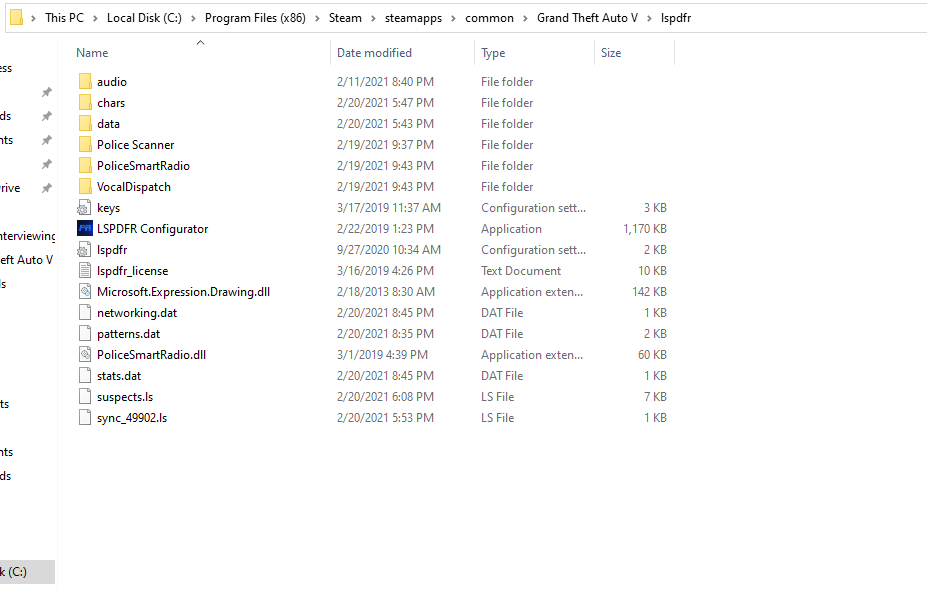Sort files by Type column header
Image resolution: width=927 pixels, height=591 pixels.
493,53
